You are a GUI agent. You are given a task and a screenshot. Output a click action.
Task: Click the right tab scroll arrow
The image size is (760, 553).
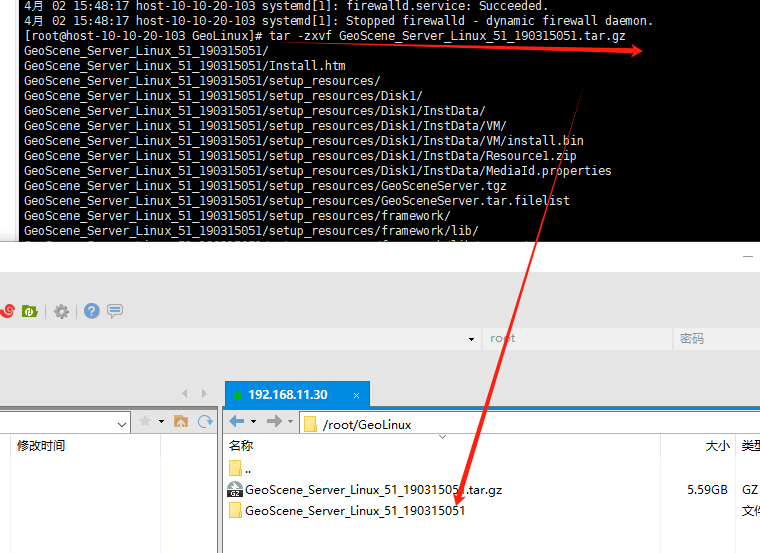coord(204,394)
